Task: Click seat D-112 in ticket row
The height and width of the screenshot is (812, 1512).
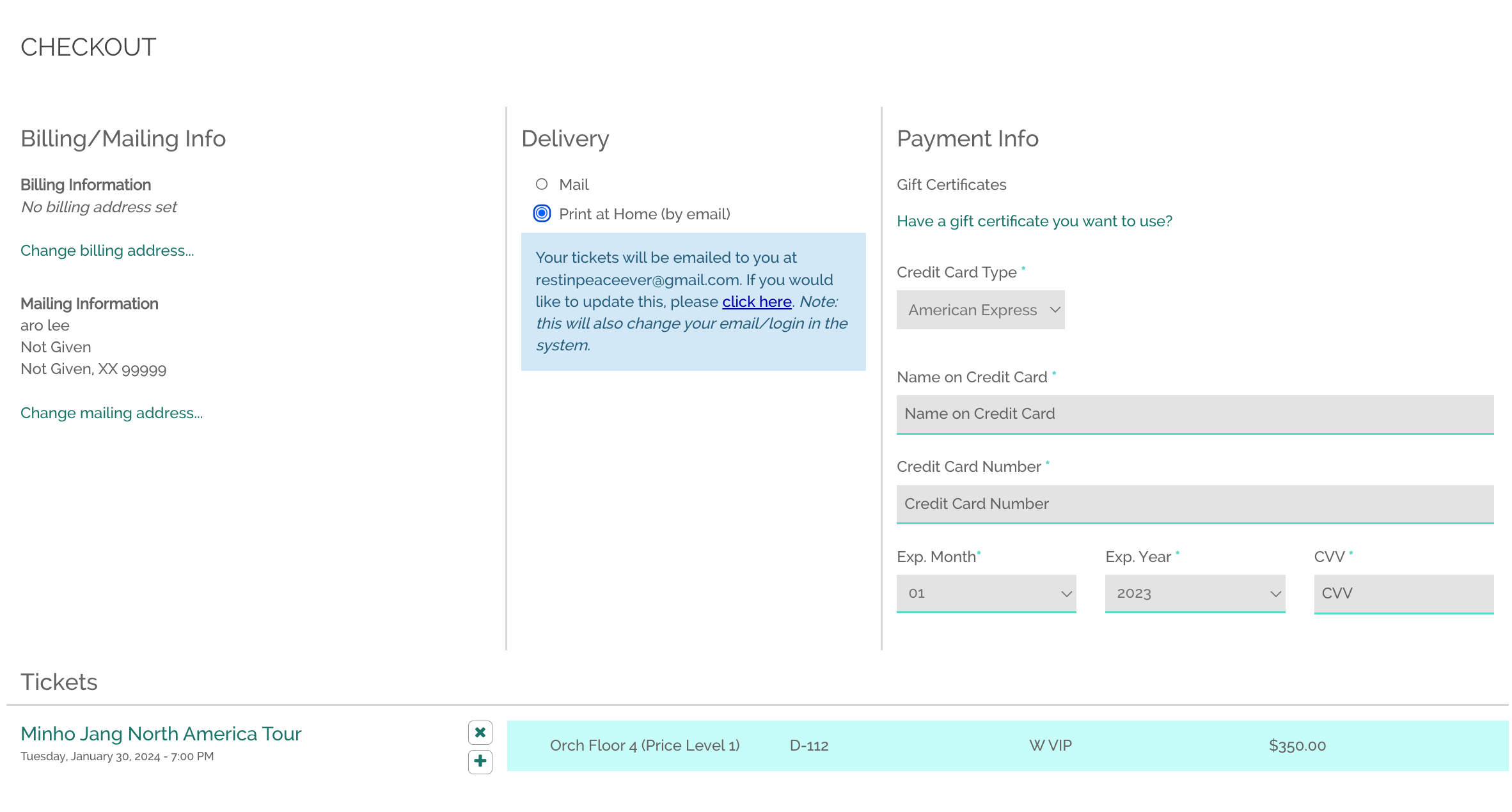Action: [x=808, y=746]
